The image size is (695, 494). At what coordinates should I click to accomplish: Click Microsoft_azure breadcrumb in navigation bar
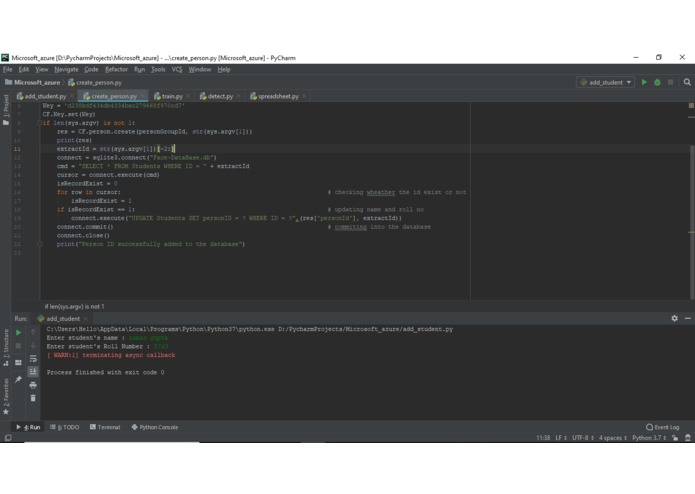[x=32, y=82]
